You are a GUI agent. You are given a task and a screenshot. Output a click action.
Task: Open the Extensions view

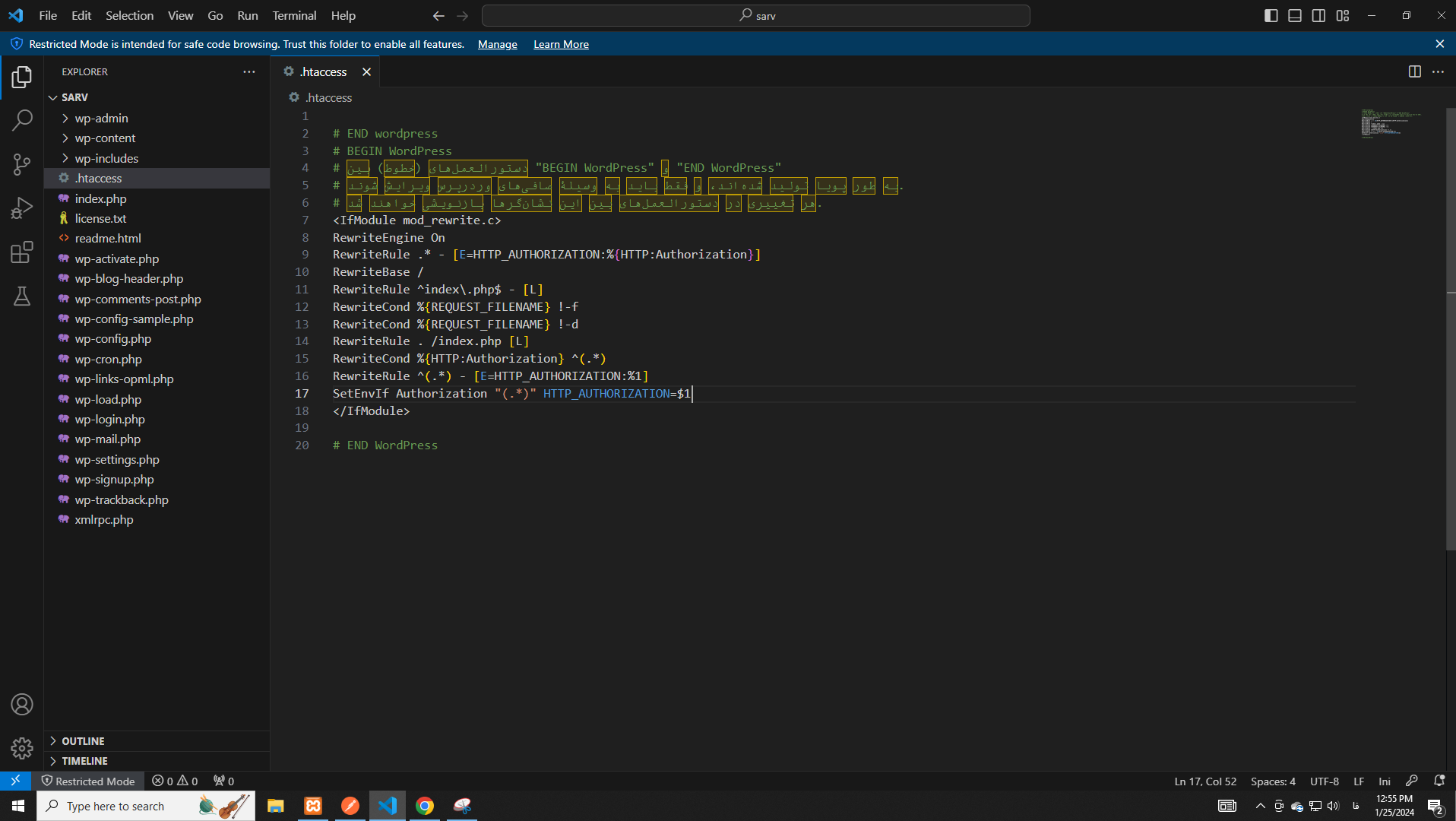click(22, 252)
